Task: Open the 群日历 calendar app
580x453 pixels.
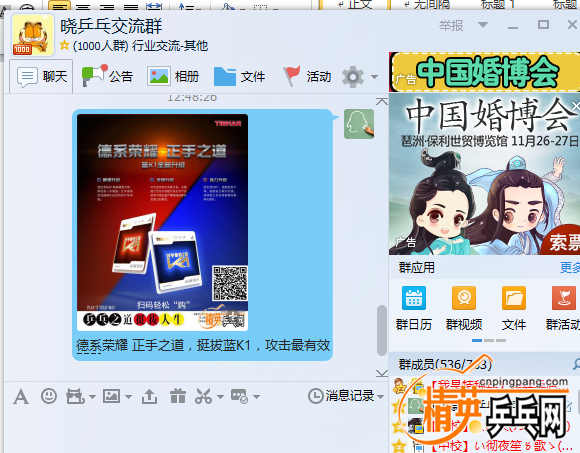Action: (x=414, y=308)
